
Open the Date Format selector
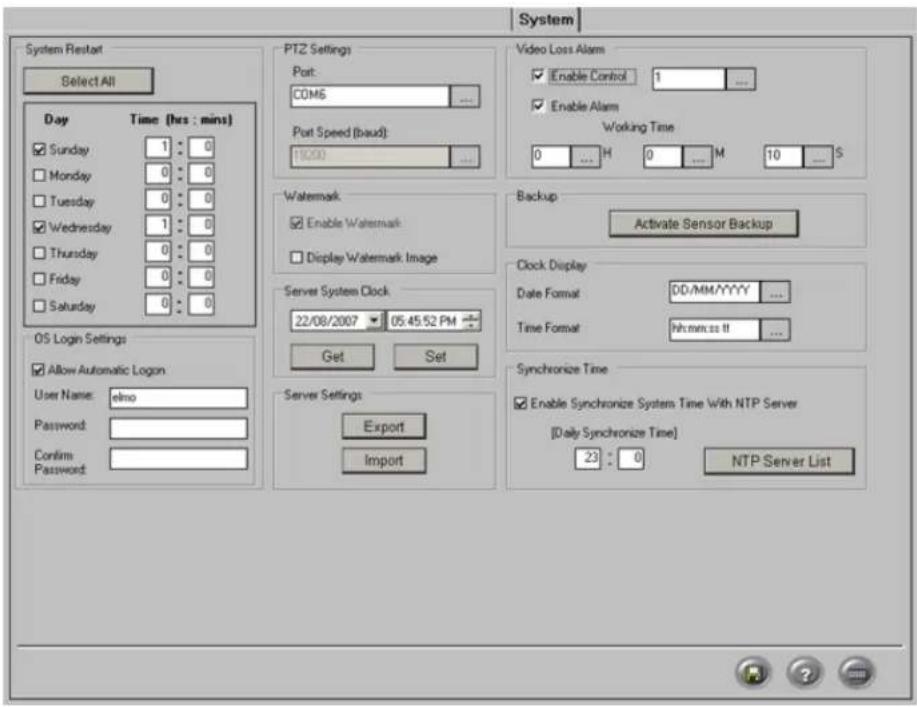pyautogui.click(x=775, y=292)
